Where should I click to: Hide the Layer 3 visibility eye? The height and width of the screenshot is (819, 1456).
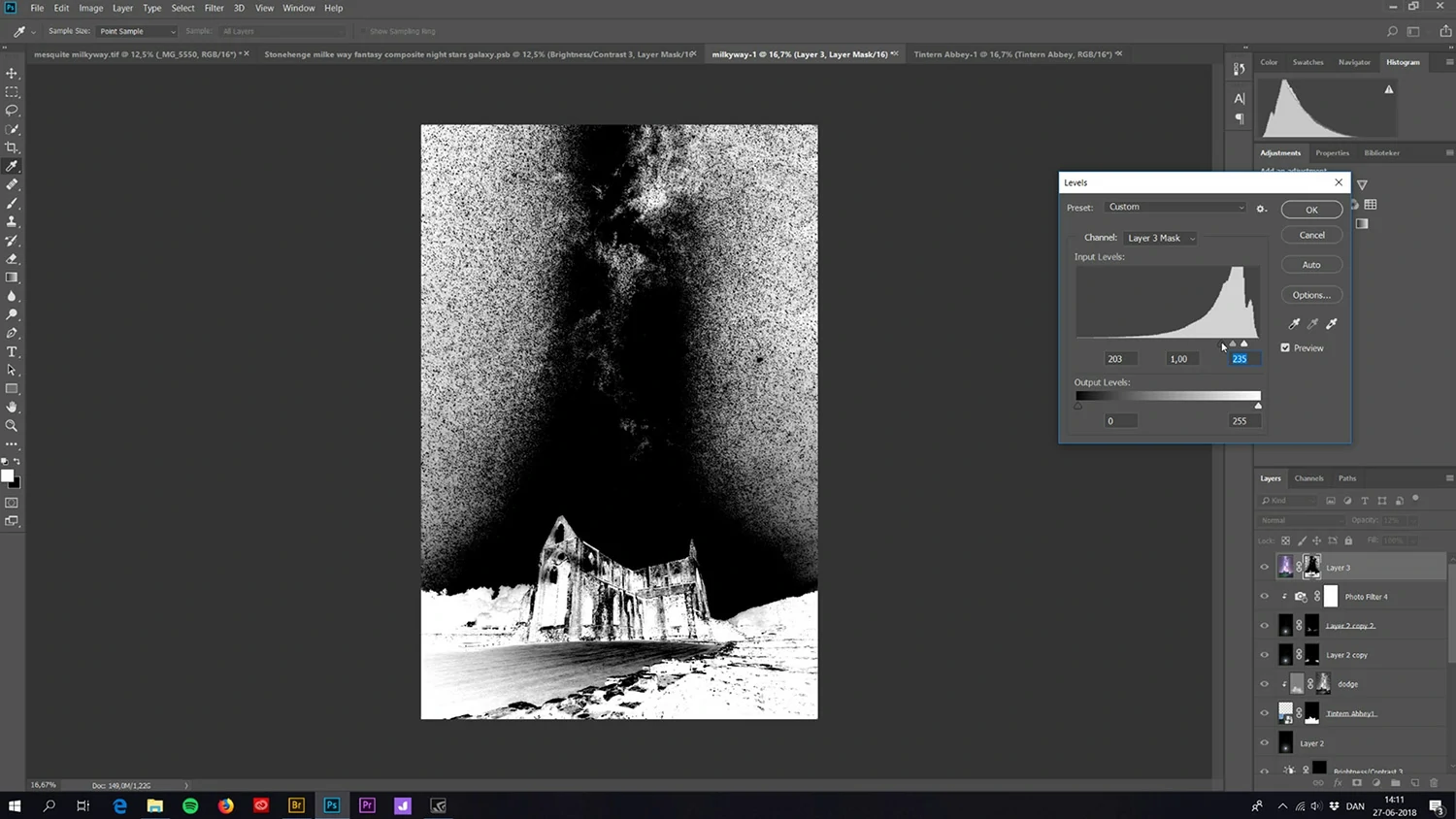(1264, 568)
